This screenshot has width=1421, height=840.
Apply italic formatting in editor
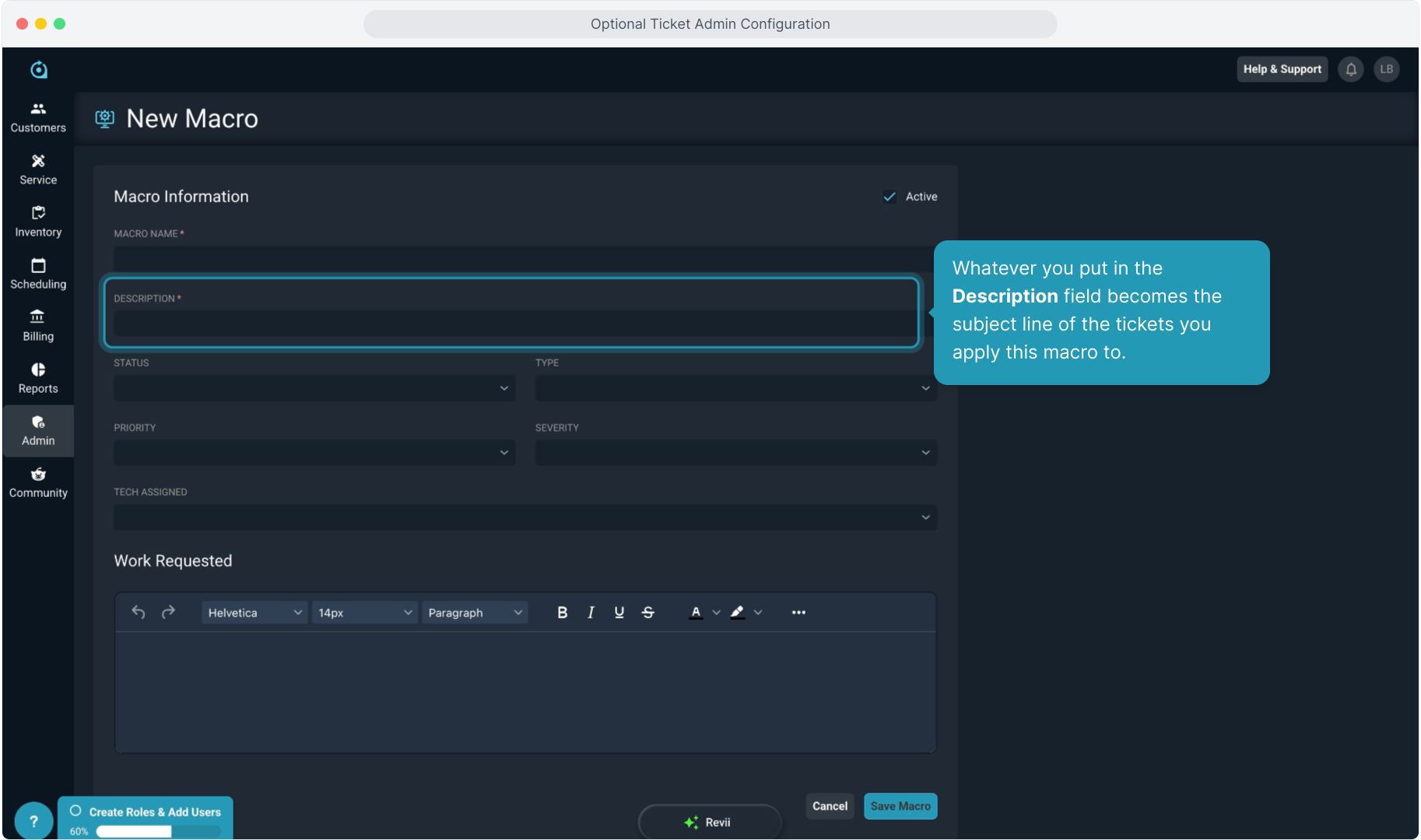(x=591, y=613)
